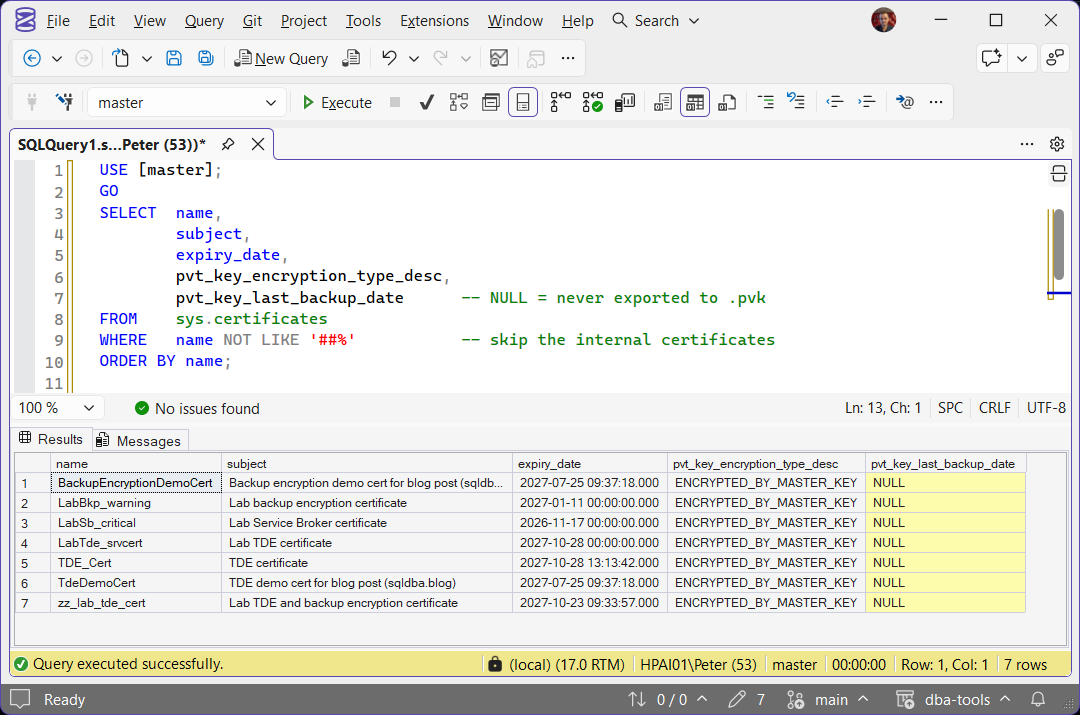This screenshot has width=1080, height=715.
Task: Pin the SQLQuery1 tab
Action: tap(228, 144)
